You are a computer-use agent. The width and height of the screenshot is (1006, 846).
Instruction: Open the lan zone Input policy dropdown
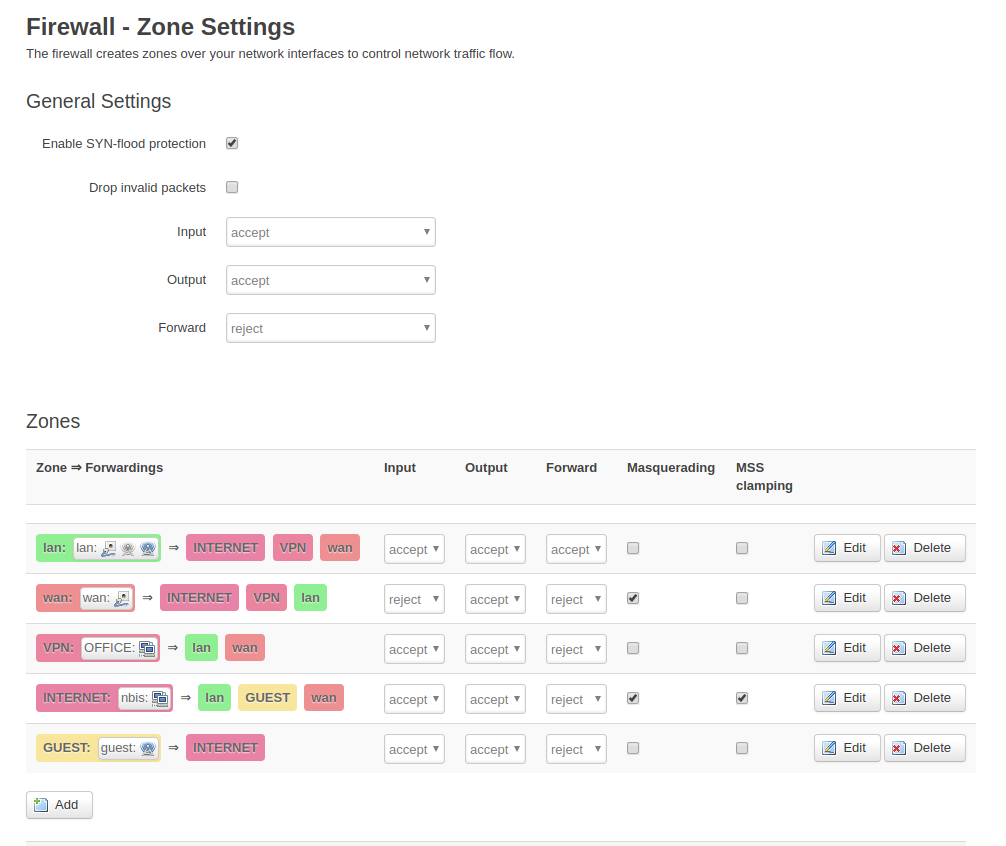[x=414, y=549]
